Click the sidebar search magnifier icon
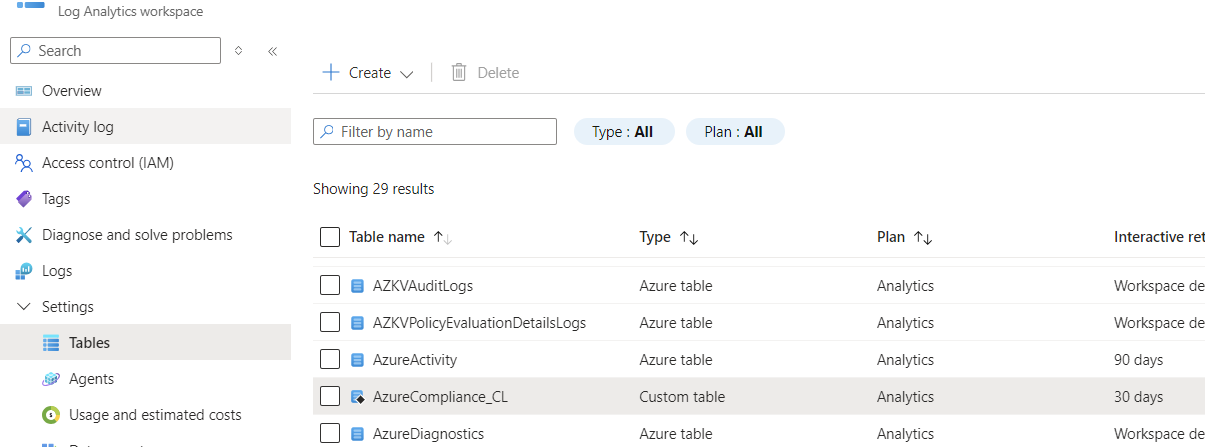The width and height of the screenshot is (1205, 447). pos(25,51)
